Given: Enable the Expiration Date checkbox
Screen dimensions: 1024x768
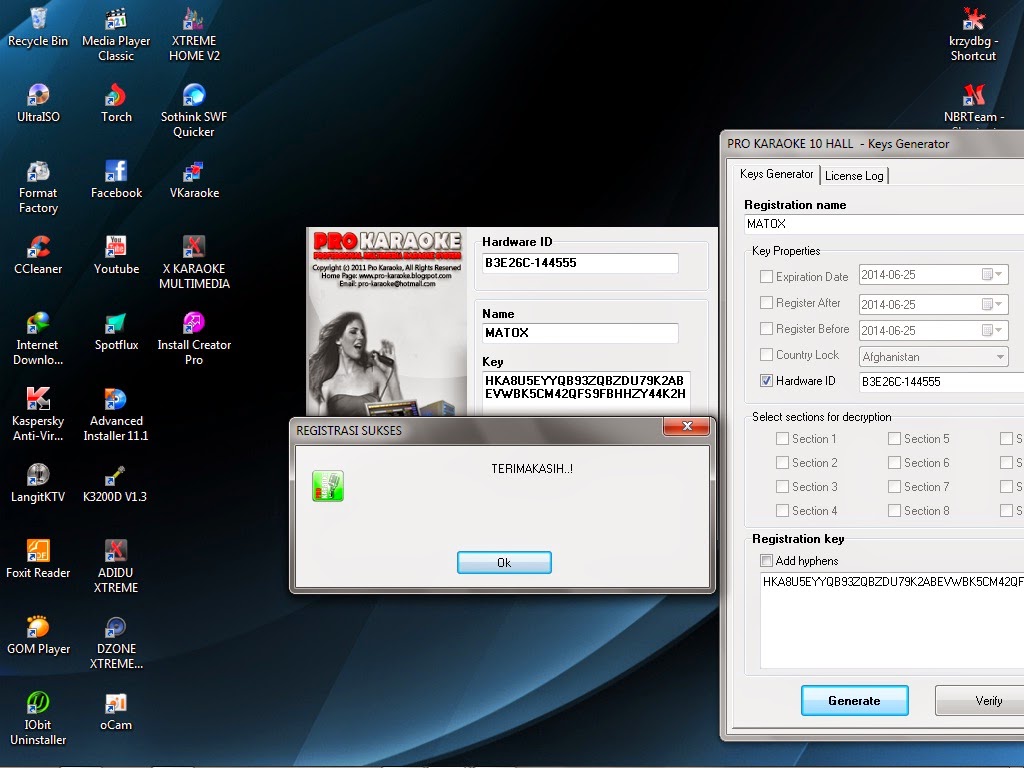Looking at the screenshot, I should click(766, 276).
